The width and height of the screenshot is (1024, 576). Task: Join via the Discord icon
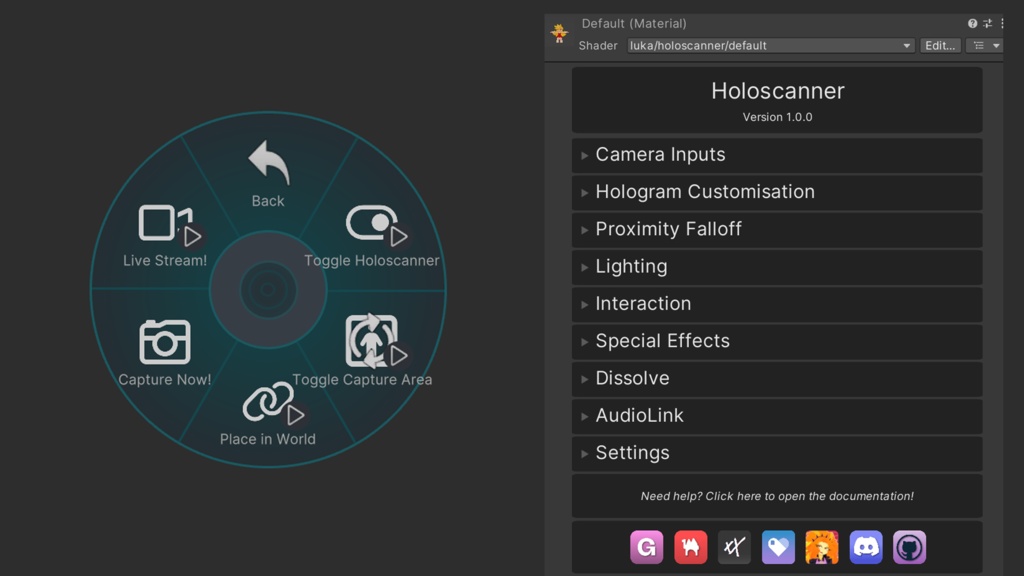tap(865, 547)
